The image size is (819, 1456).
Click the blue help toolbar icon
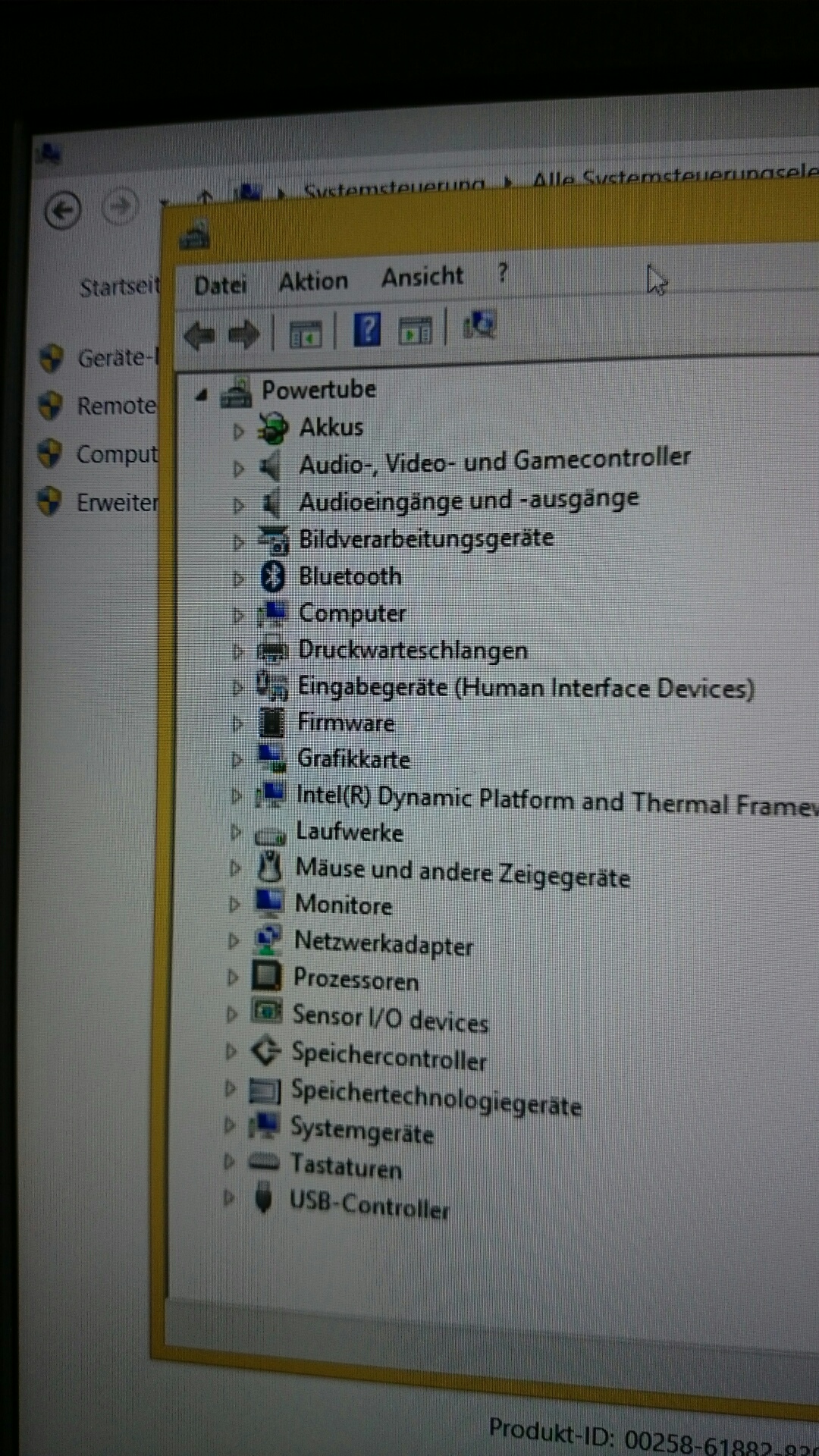368,330
